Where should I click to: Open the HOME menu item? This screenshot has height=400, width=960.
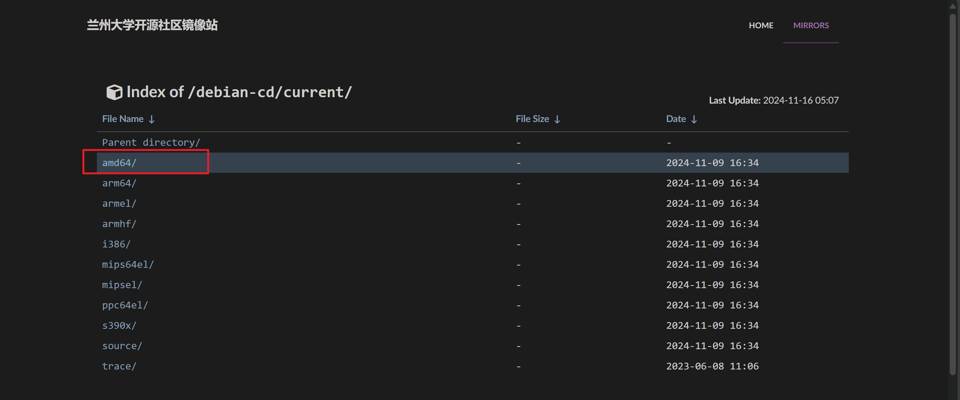tap(761, 25)
